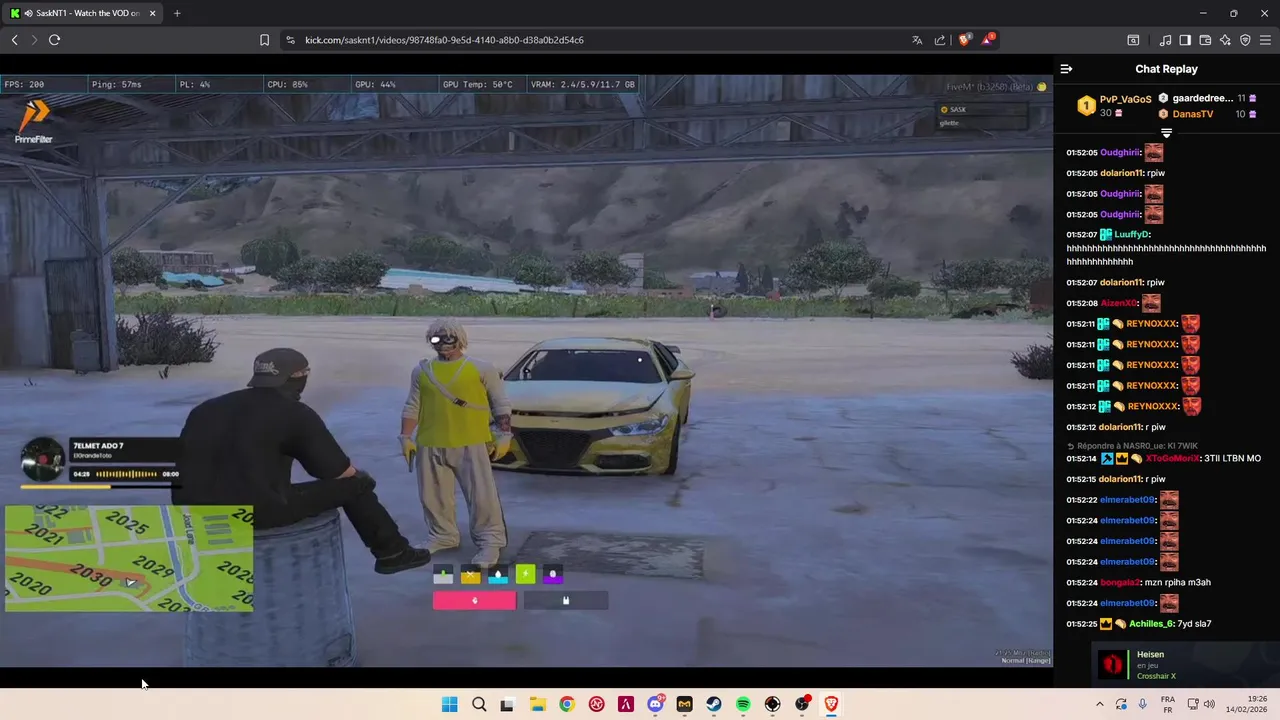Collapse the Chat Replay panel icon

coord(1066,69)
